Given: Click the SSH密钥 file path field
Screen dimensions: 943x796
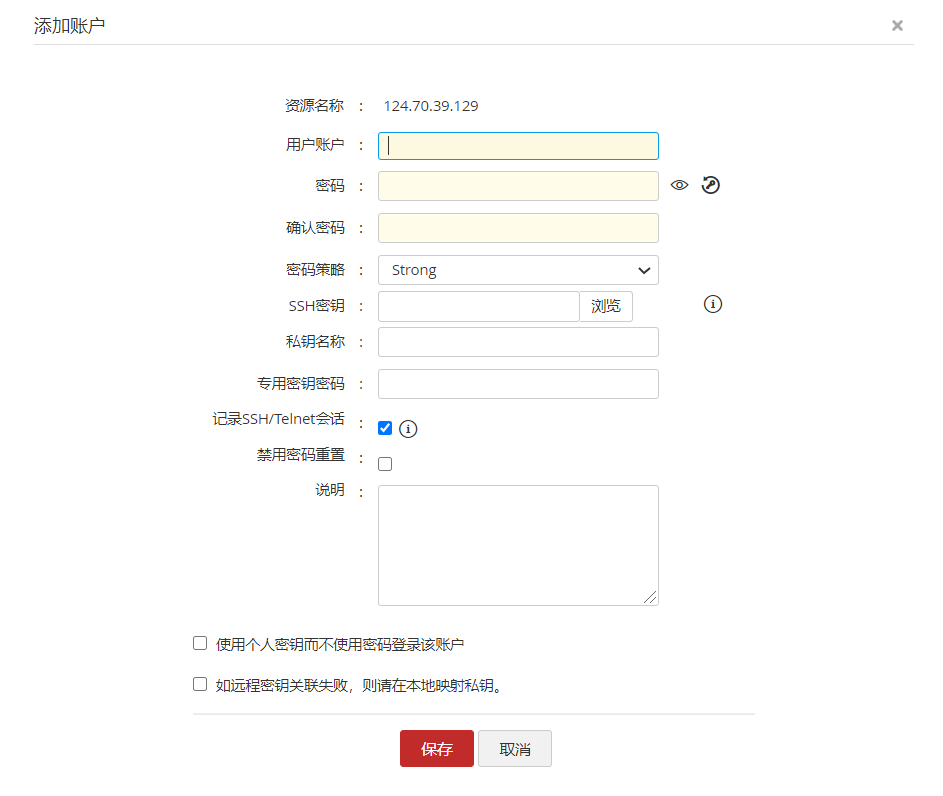Looking at the screenshot, I should click(x=478, y=306).
